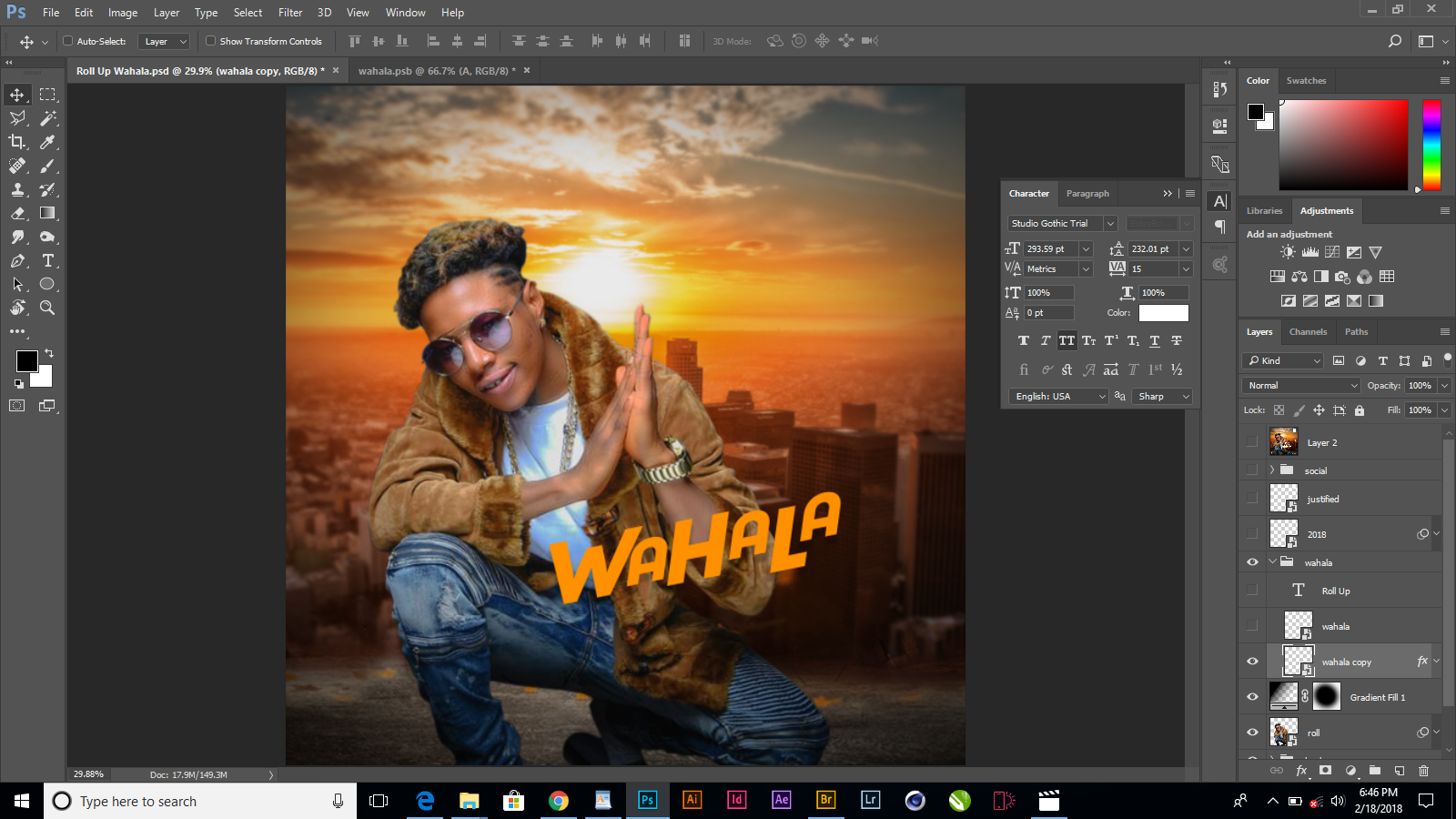The width and height of the screenshot is (1456, 819).
Task: Open the font size dropdown
Action: [1086, 248]
